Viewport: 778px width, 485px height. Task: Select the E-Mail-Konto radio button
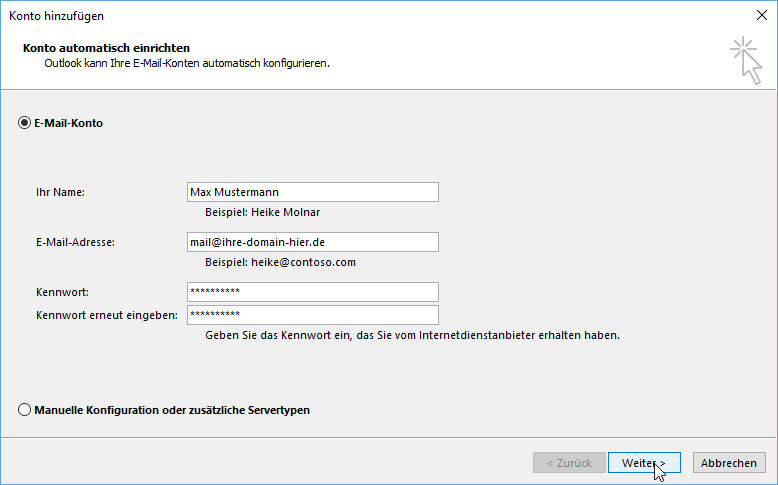tap(24, 124)
